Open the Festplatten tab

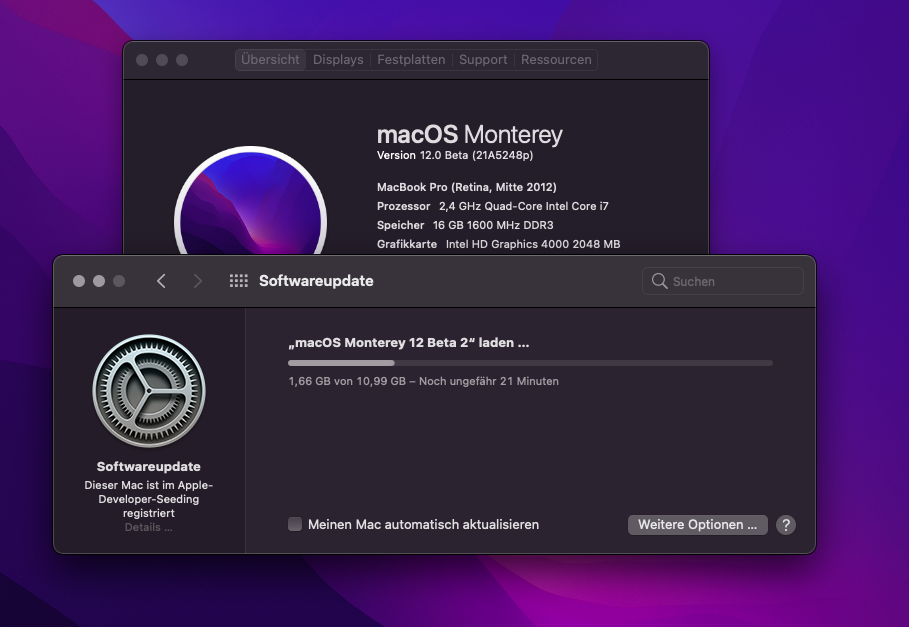pos(411,60)
